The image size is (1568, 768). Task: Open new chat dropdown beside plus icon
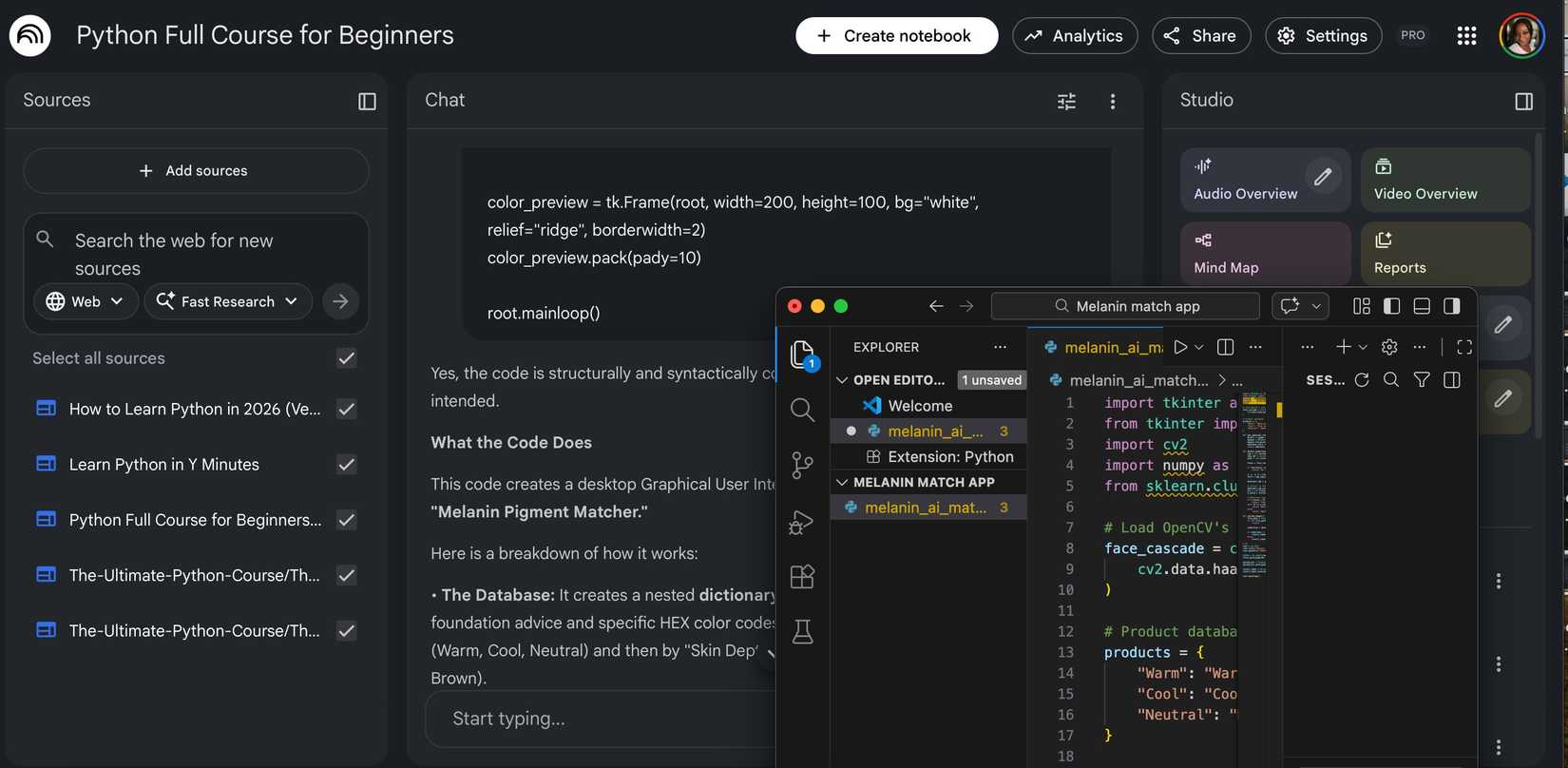(x=1363, y=347)
